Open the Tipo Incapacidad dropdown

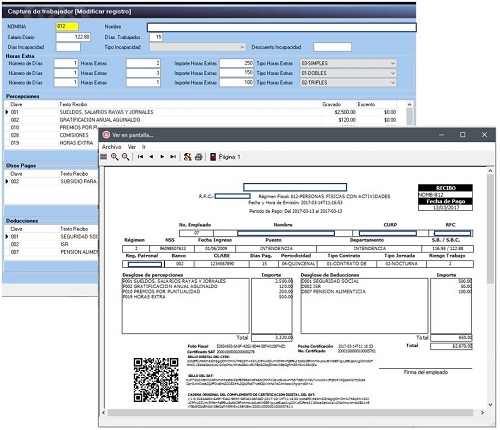198,47
